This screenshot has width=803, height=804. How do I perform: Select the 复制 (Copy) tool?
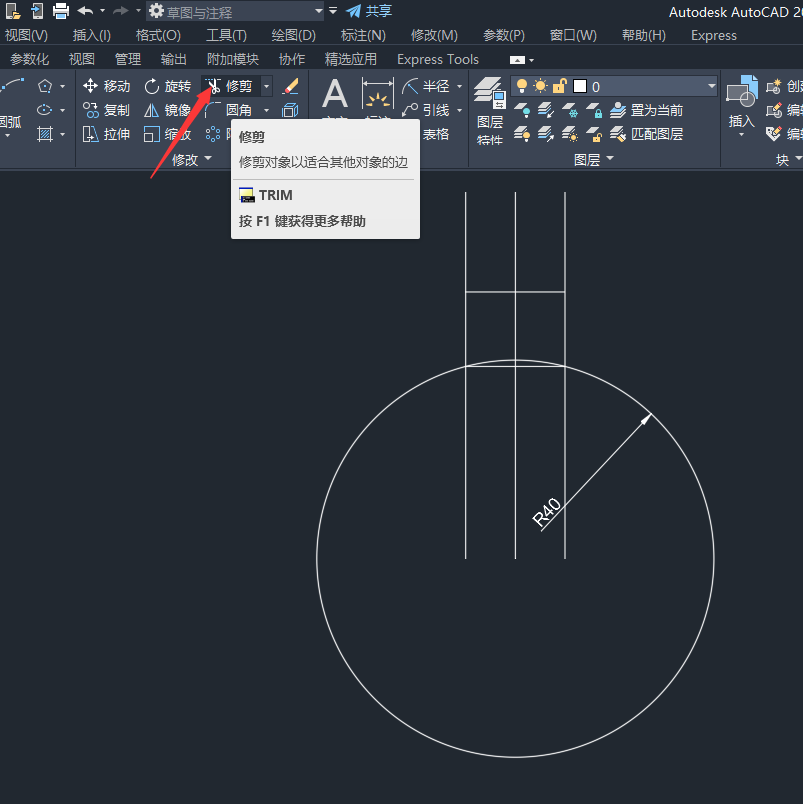tap(107, 110)
